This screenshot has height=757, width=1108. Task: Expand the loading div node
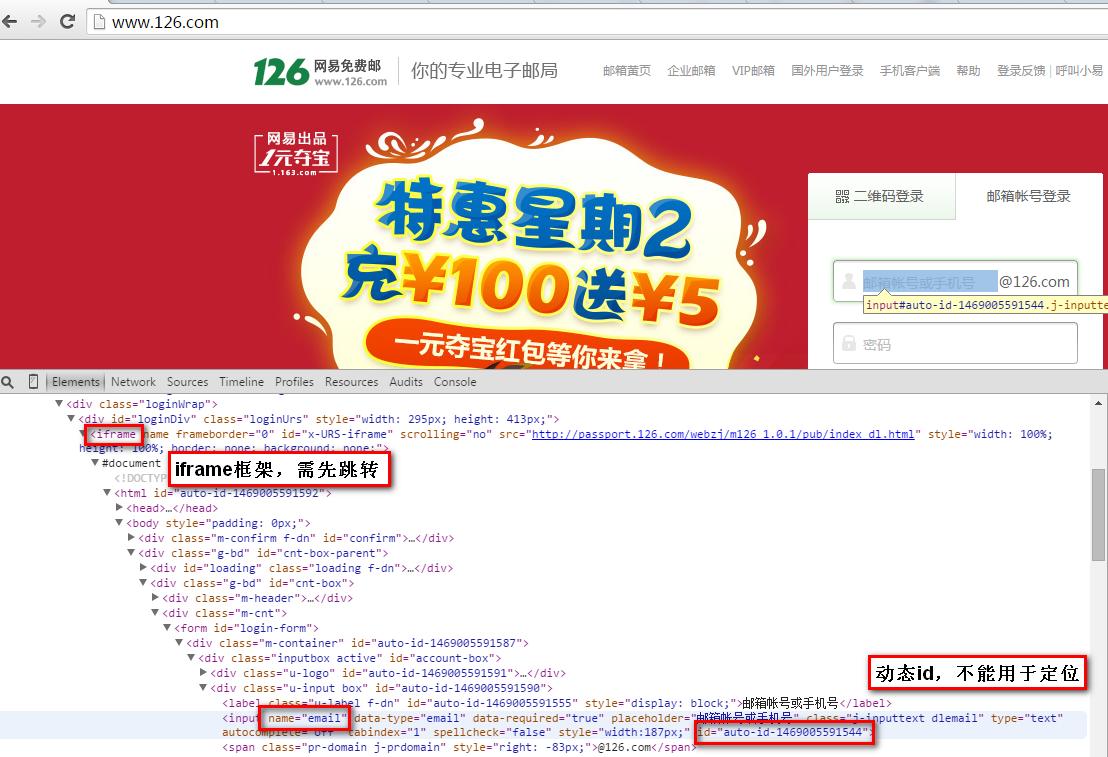pos(143,567)
